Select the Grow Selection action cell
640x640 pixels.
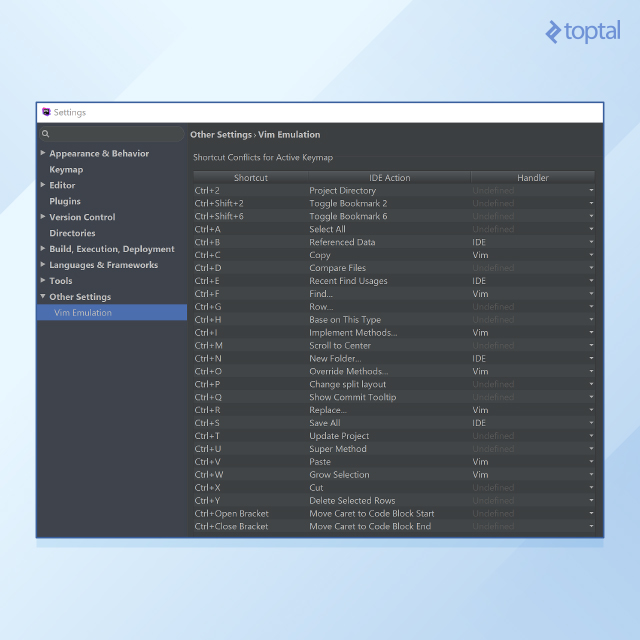coord(389,475)
